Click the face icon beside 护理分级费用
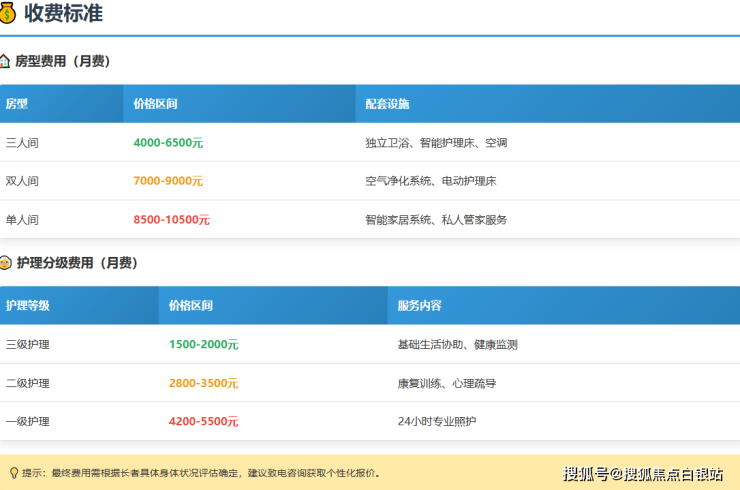 (x=6, y=263)
